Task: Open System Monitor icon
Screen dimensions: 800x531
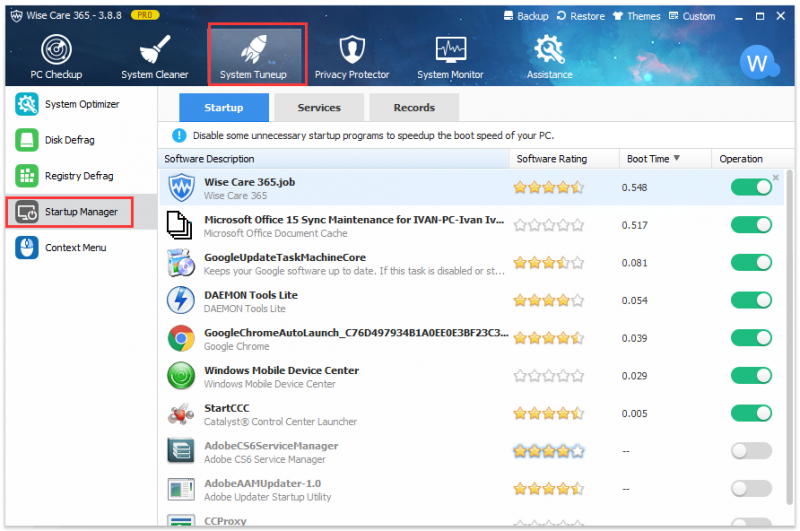Action: point(451,49)
